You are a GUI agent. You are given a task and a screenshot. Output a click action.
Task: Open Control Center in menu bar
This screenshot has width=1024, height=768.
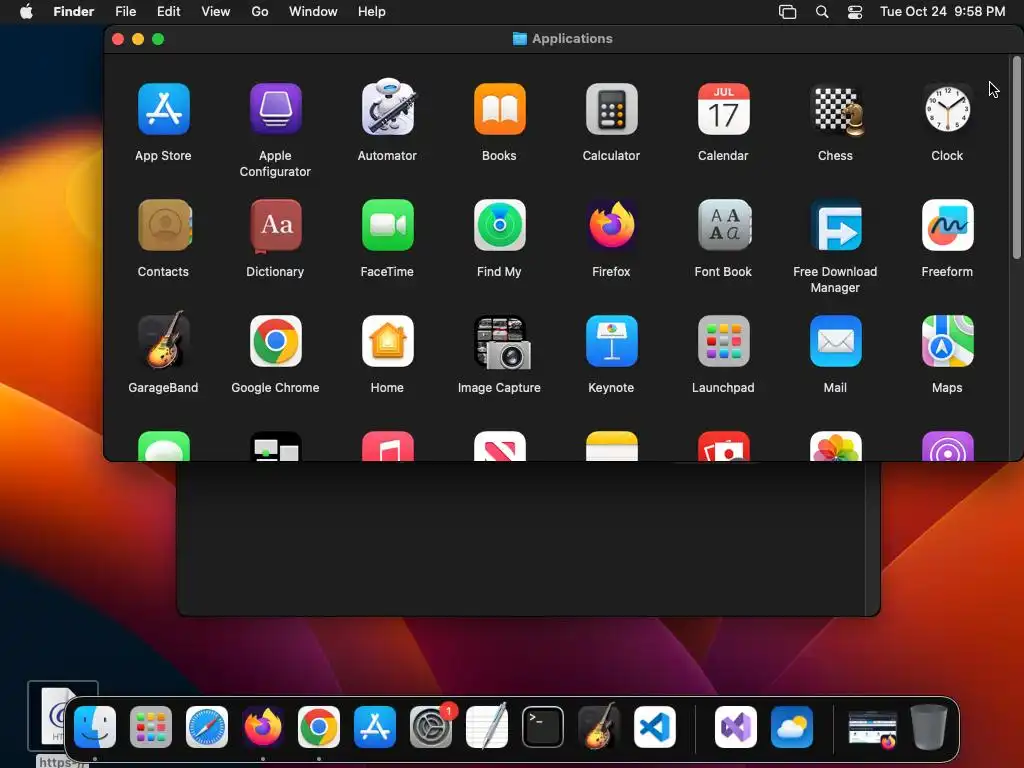(x=855, y=12)
